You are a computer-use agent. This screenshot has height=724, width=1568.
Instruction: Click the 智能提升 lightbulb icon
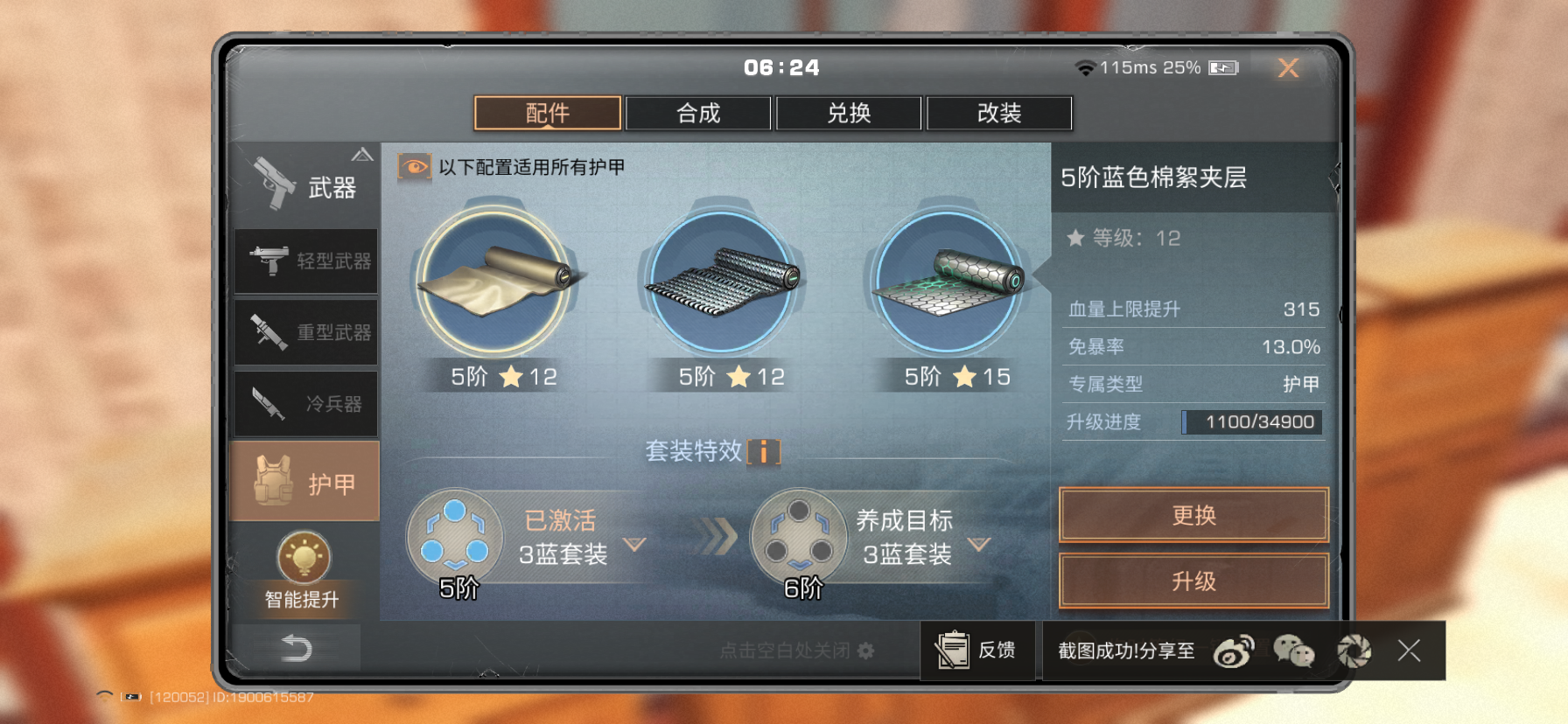(304, 557)
